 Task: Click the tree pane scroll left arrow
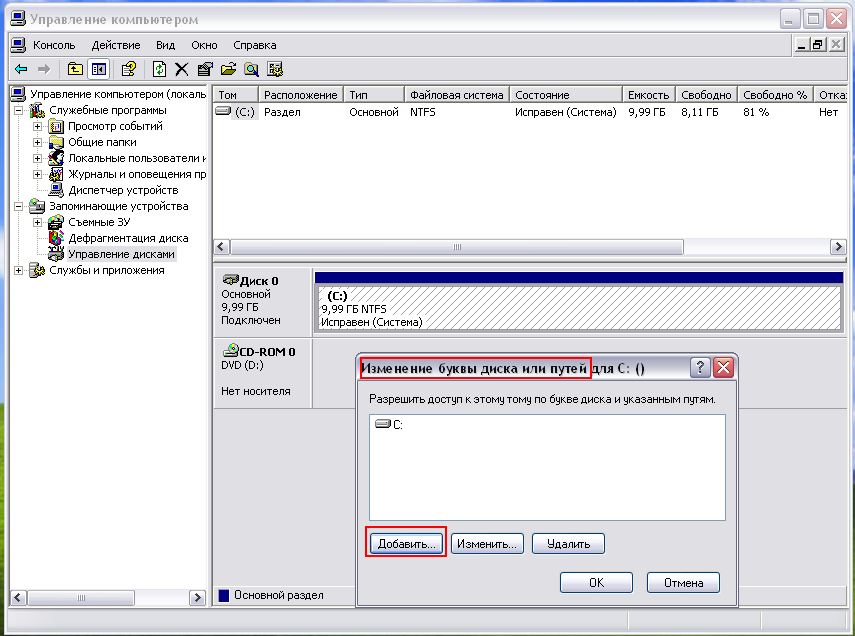[x=18, y=597]
